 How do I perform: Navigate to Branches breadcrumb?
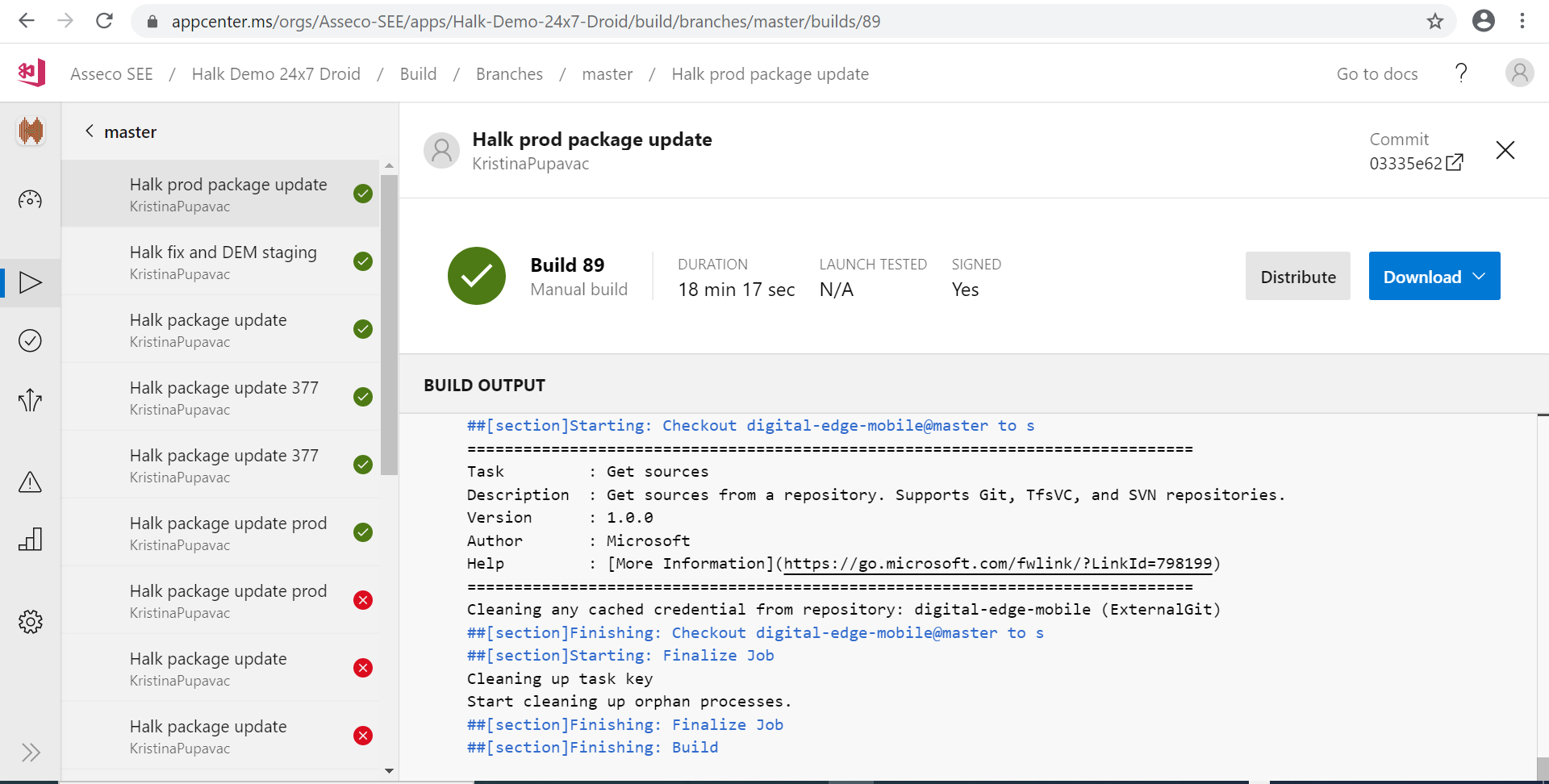pos(509,73)
